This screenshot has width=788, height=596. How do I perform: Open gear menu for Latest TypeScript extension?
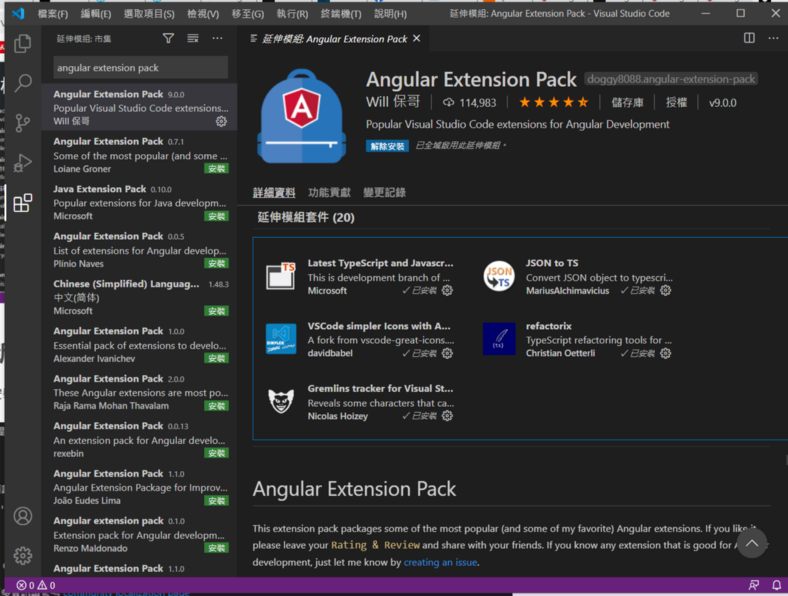[x=447, y=290]
